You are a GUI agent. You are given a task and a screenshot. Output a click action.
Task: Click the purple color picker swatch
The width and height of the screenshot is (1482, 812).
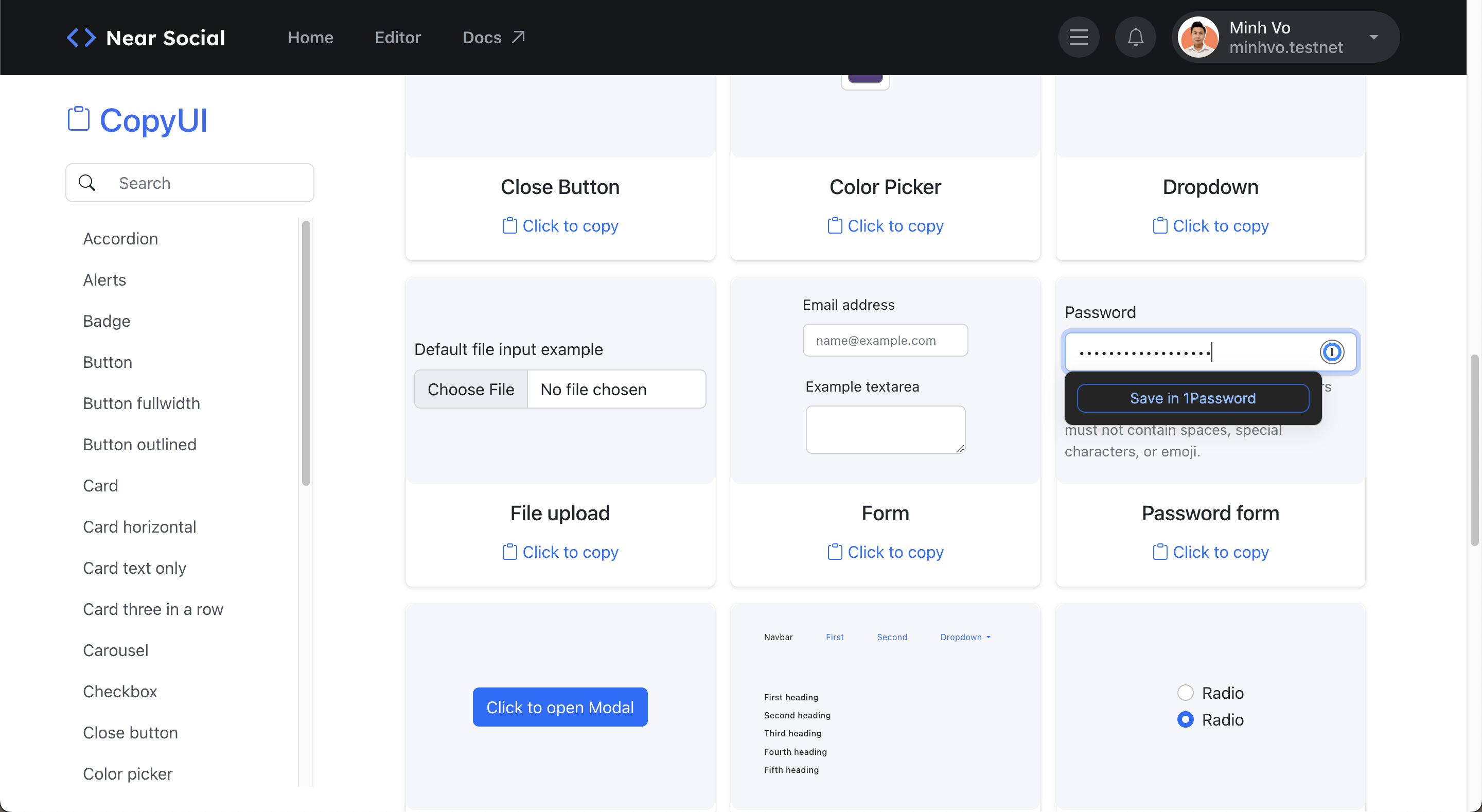pos(864,79)
